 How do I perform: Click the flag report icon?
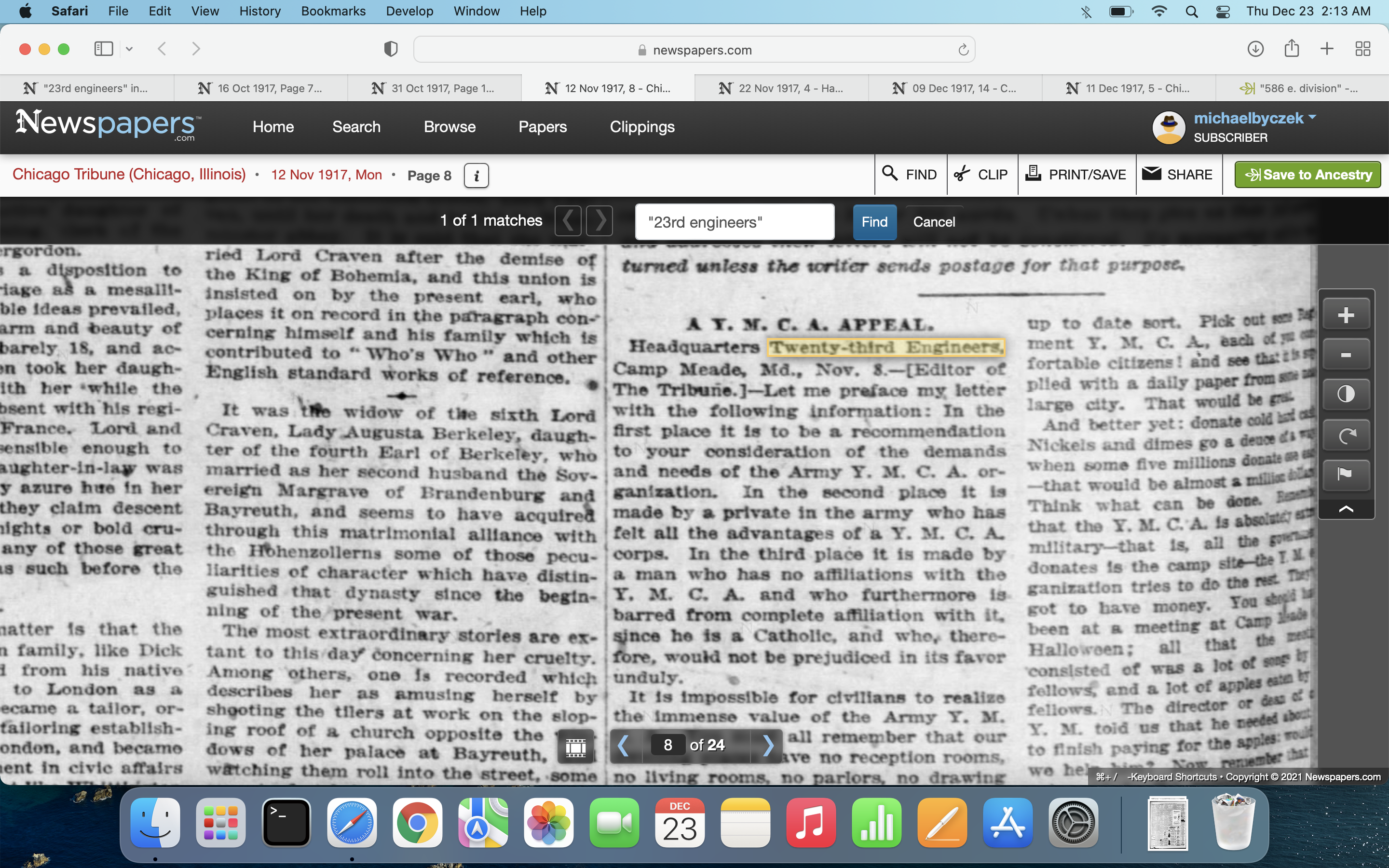[1346, 474]
